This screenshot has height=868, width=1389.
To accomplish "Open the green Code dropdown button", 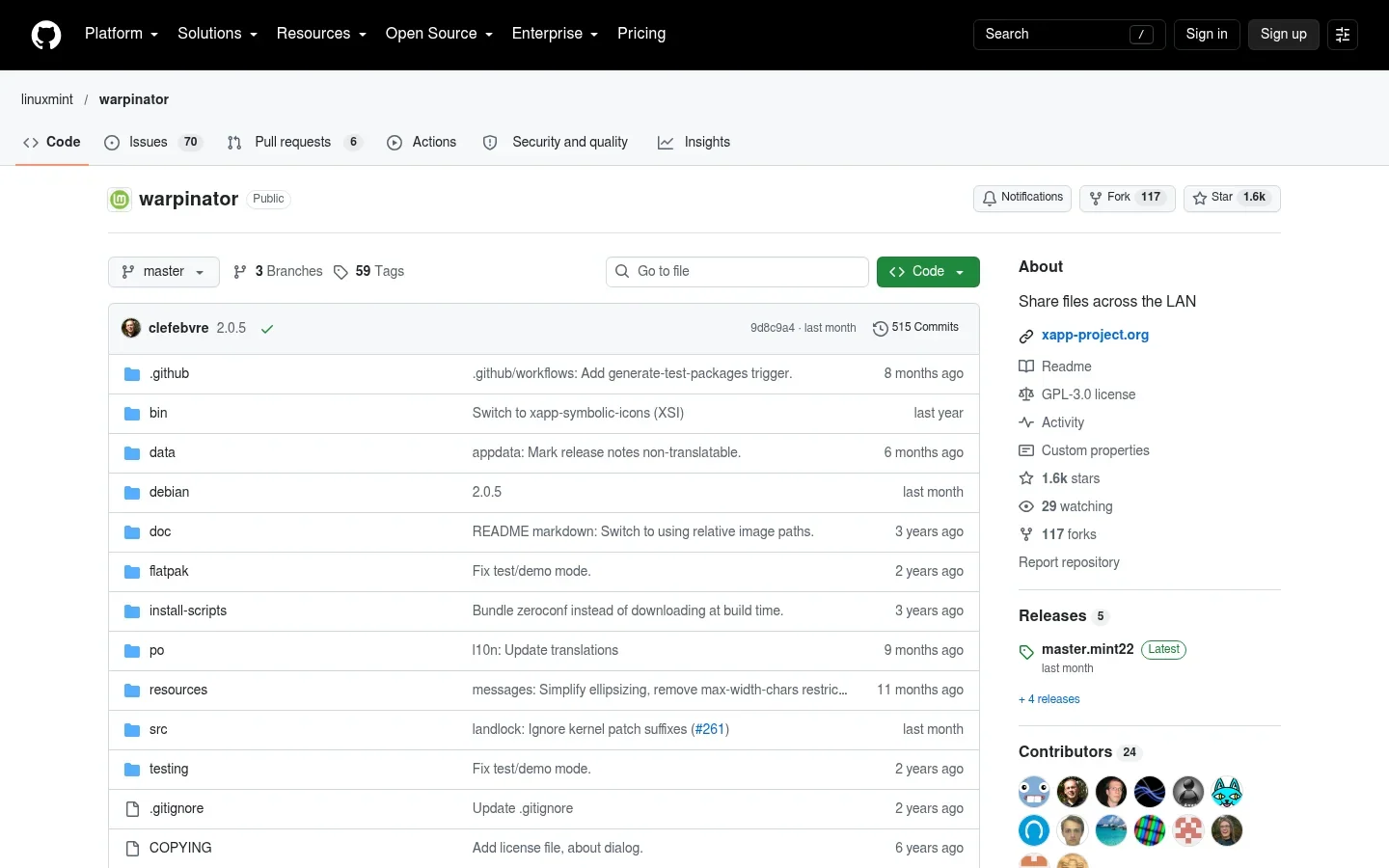I will [928, 272].
